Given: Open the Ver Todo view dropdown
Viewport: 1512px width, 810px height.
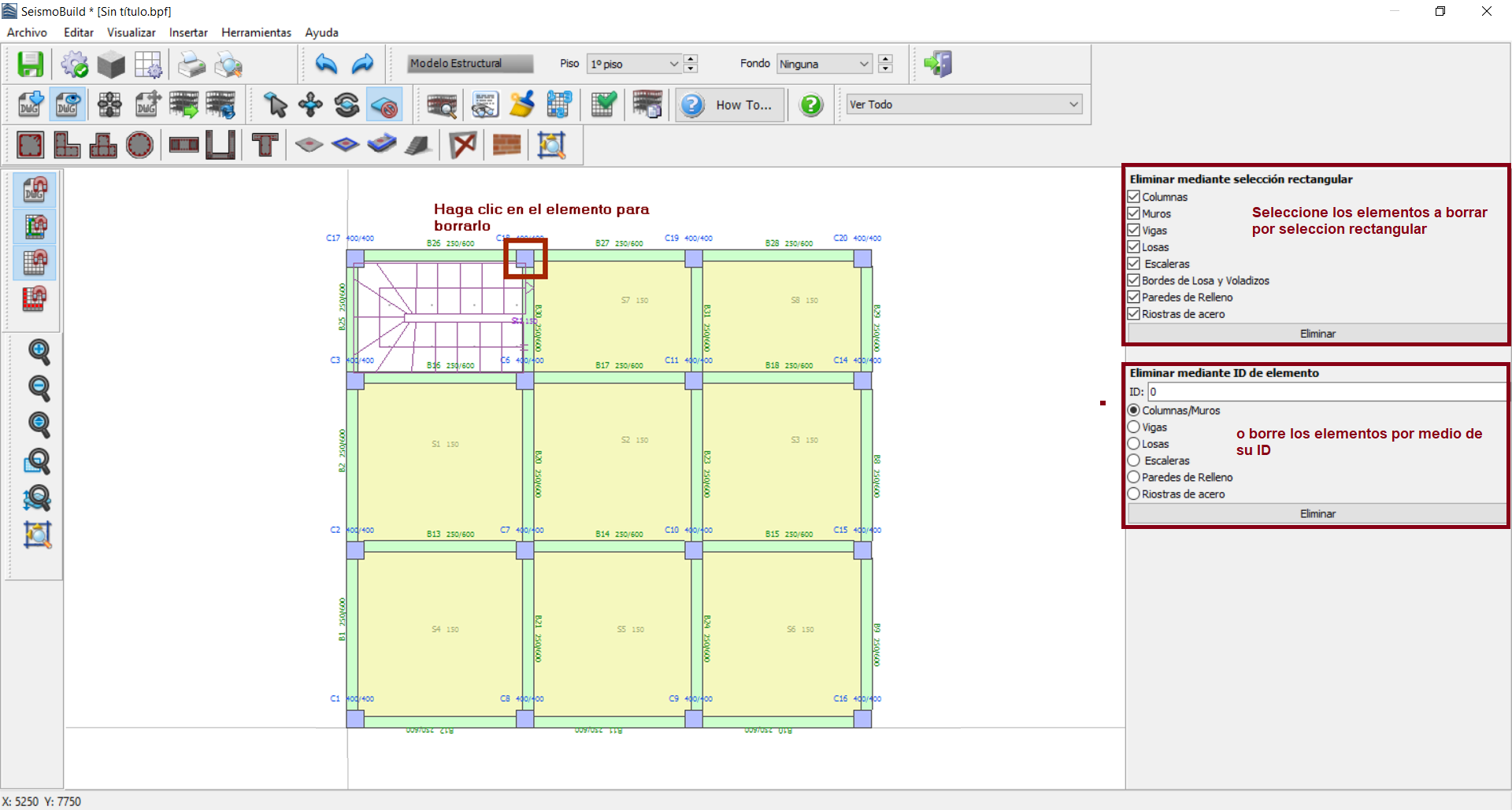Looking at the screenshot, I should point(964,105).
